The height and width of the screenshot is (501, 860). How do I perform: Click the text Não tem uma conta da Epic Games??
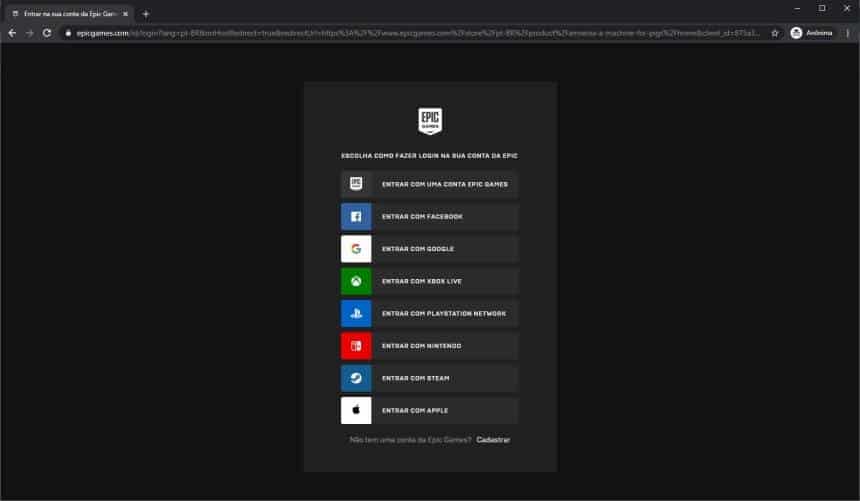[410, 440]
